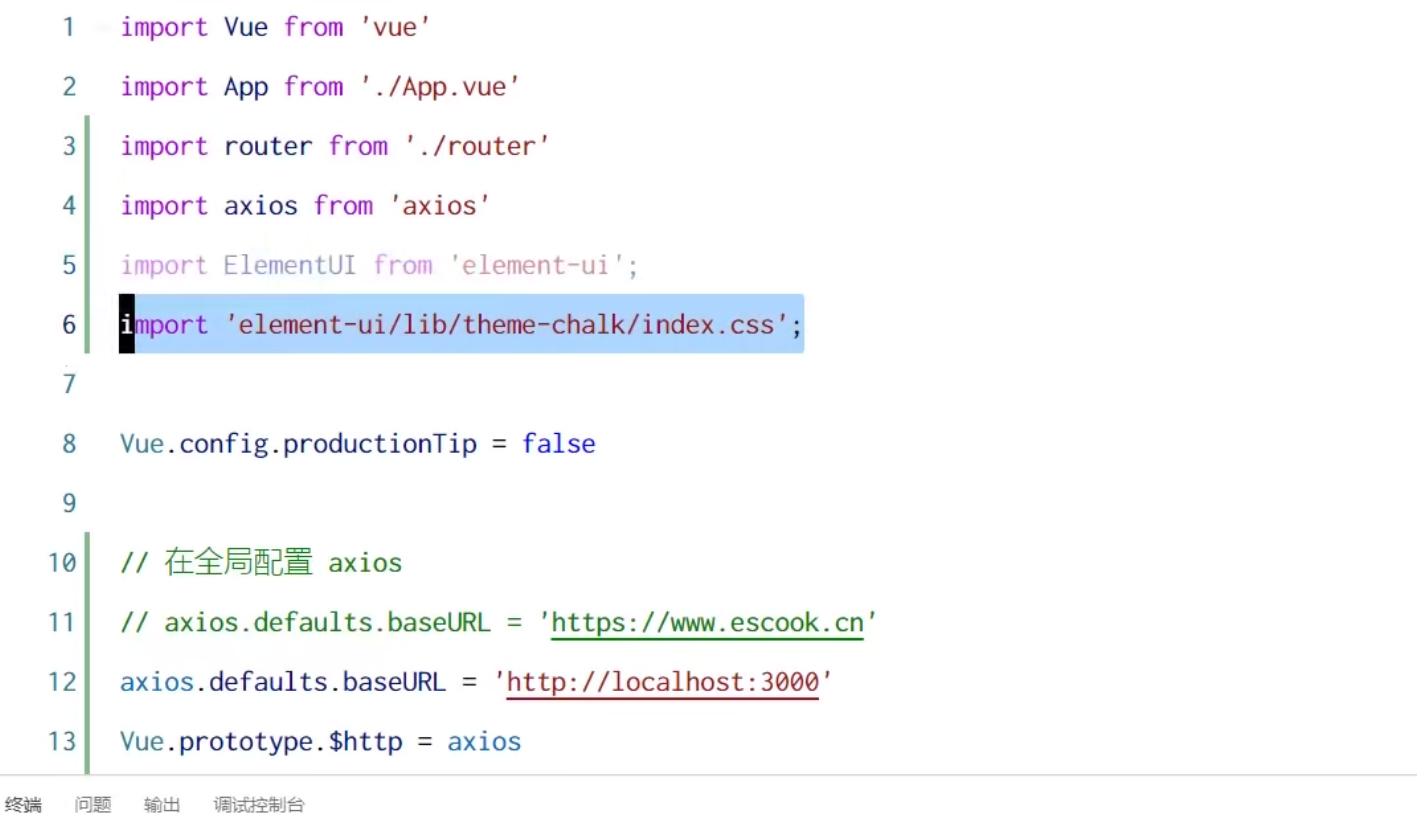Click the false keyword on line 8
1417x814 pixels.
tap(559, 443)
